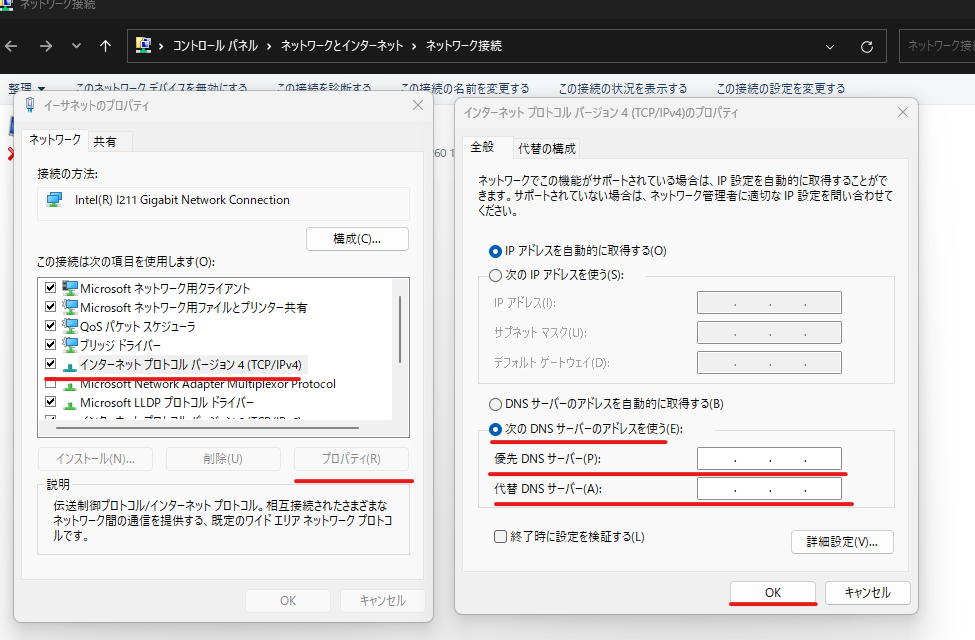Screen dimensions: 975x640
Task: Go back with the left arrow in Explorer
Action: pyautogui.click(x=11, y=46)
